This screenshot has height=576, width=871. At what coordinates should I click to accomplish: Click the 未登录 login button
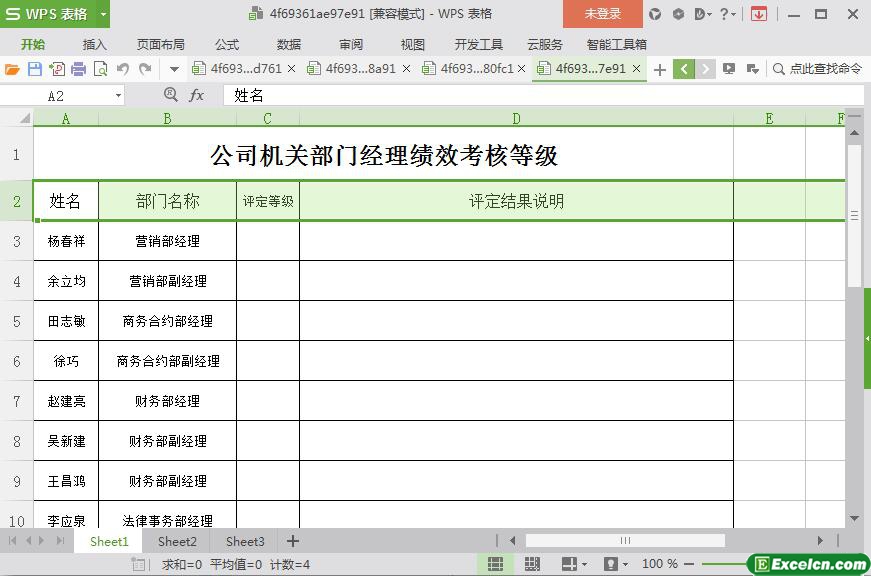pyautogui.click(x=602, y=14)
